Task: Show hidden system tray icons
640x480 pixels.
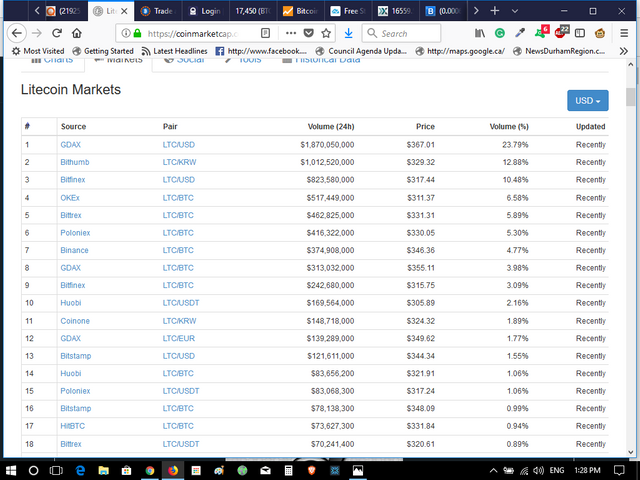Action: (493, 471)
